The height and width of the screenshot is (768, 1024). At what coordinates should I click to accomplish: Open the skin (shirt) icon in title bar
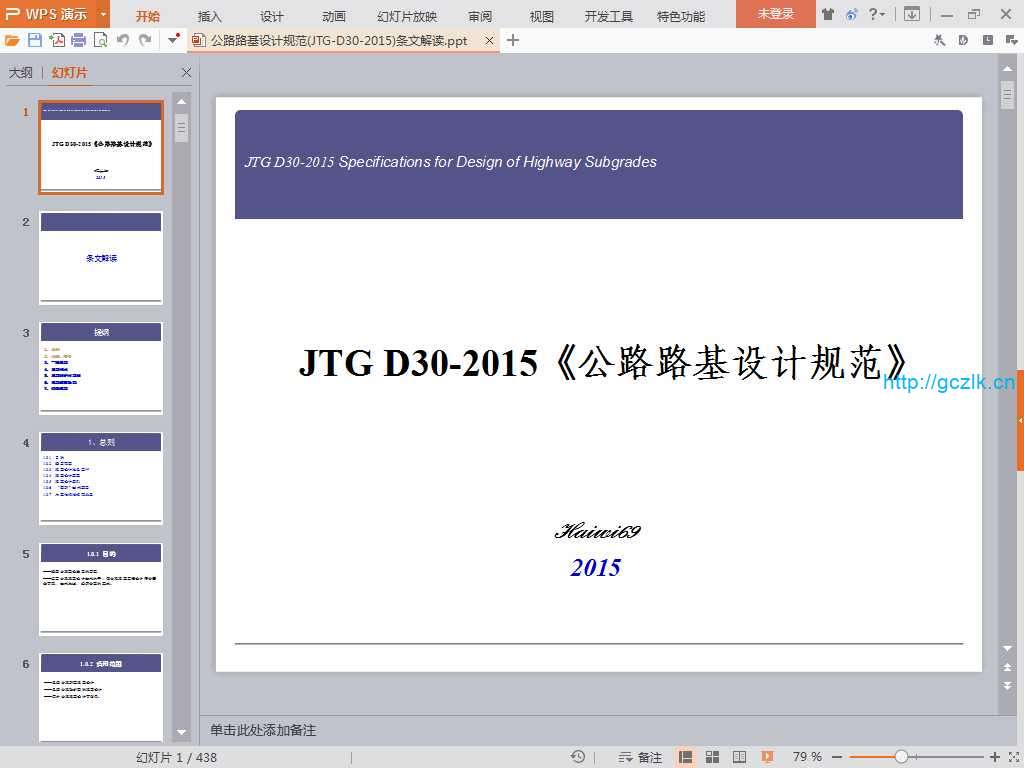[x=828, y=14]
